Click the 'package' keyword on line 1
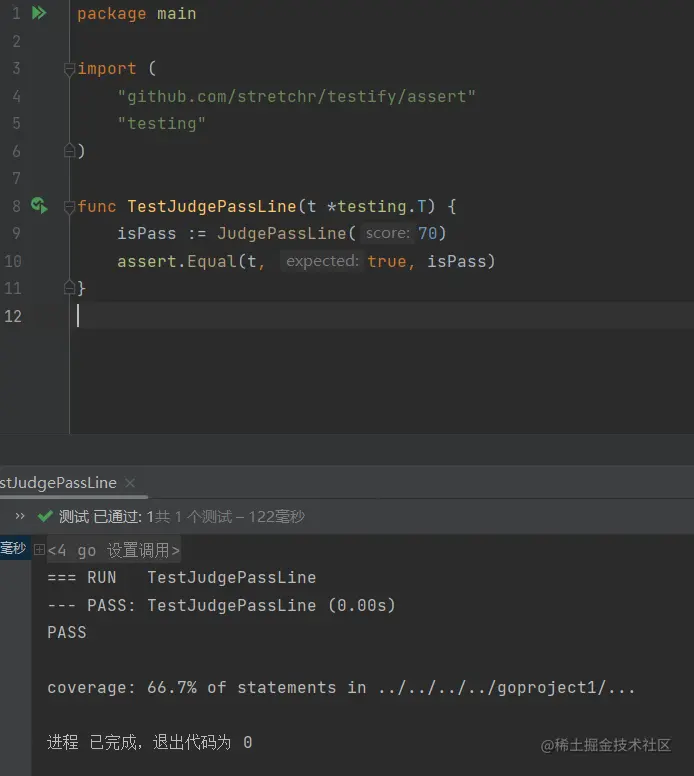 (111, 14)
